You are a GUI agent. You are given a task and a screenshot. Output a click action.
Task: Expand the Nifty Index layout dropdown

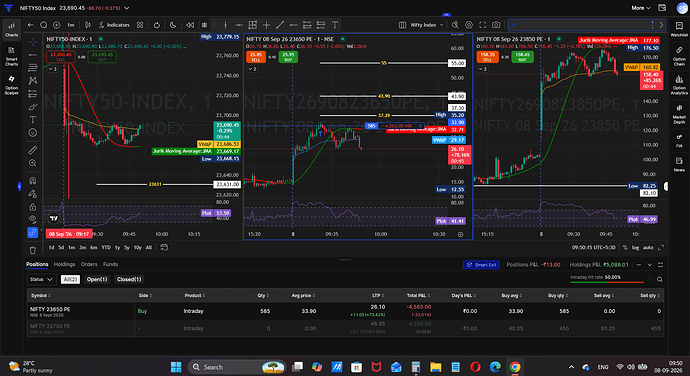(x=422, y=25)
